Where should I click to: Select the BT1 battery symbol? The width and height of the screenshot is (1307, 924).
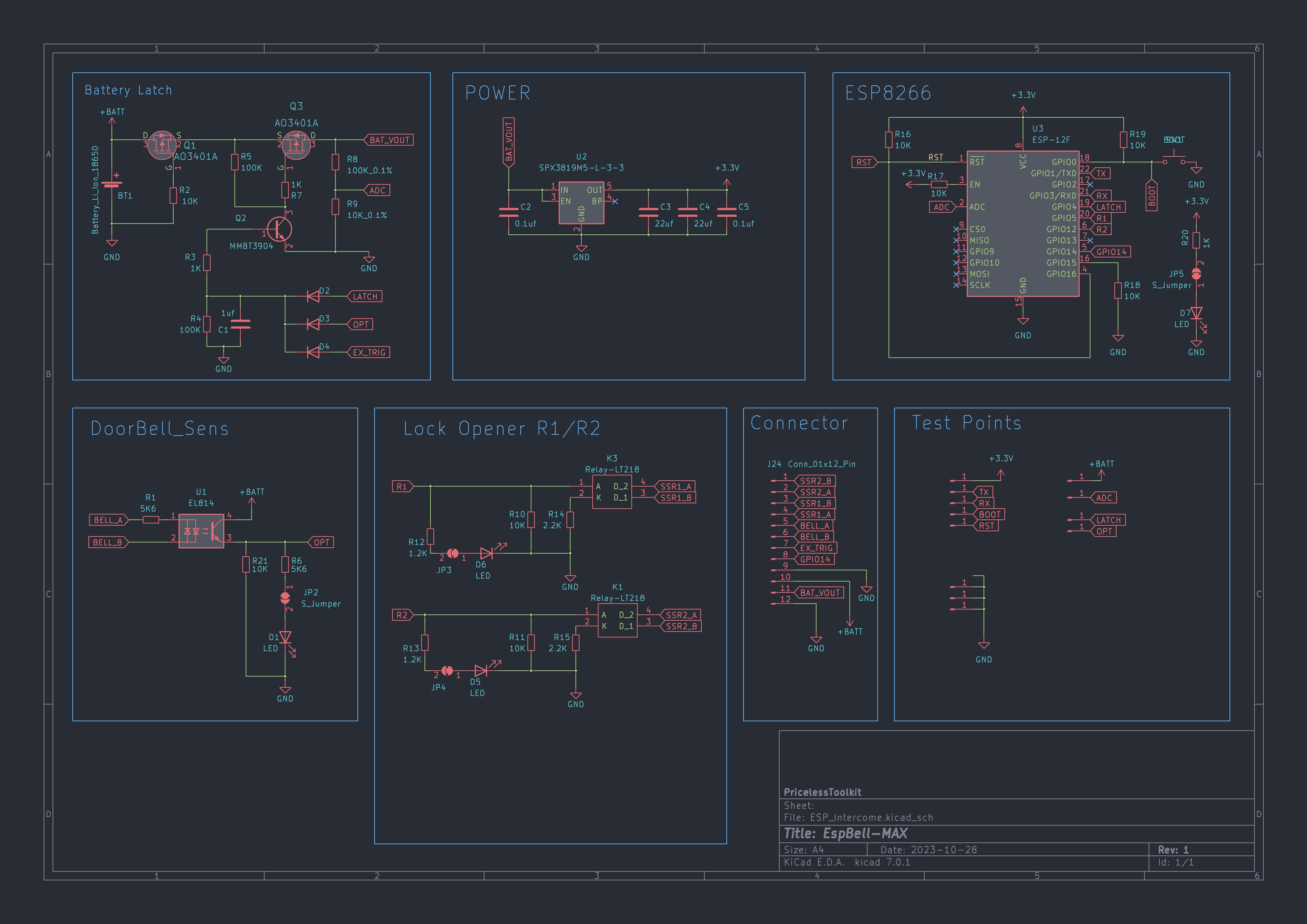point(111,184)
